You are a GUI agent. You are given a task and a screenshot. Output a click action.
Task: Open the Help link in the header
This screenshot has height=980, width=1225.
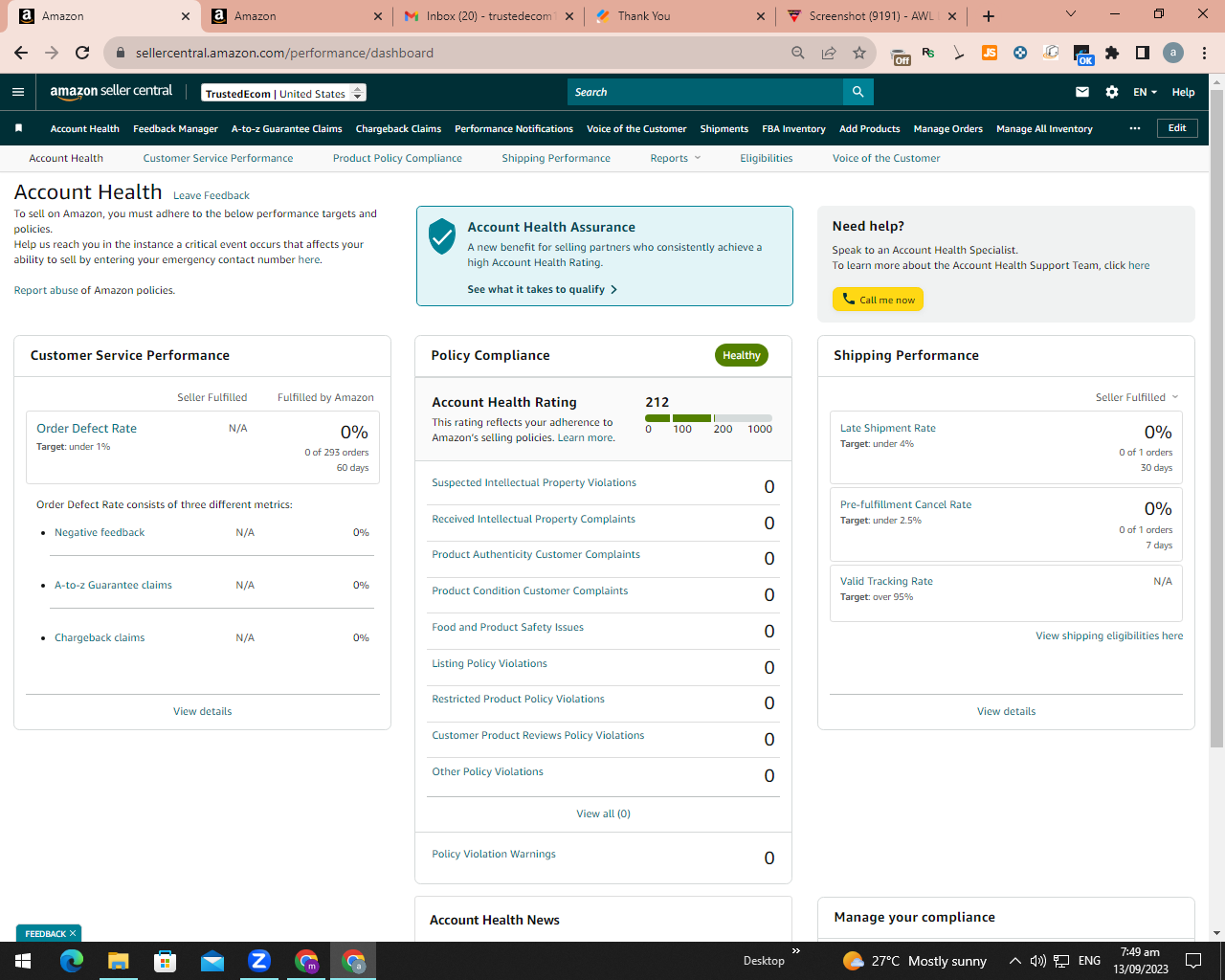click(1183, 92)
